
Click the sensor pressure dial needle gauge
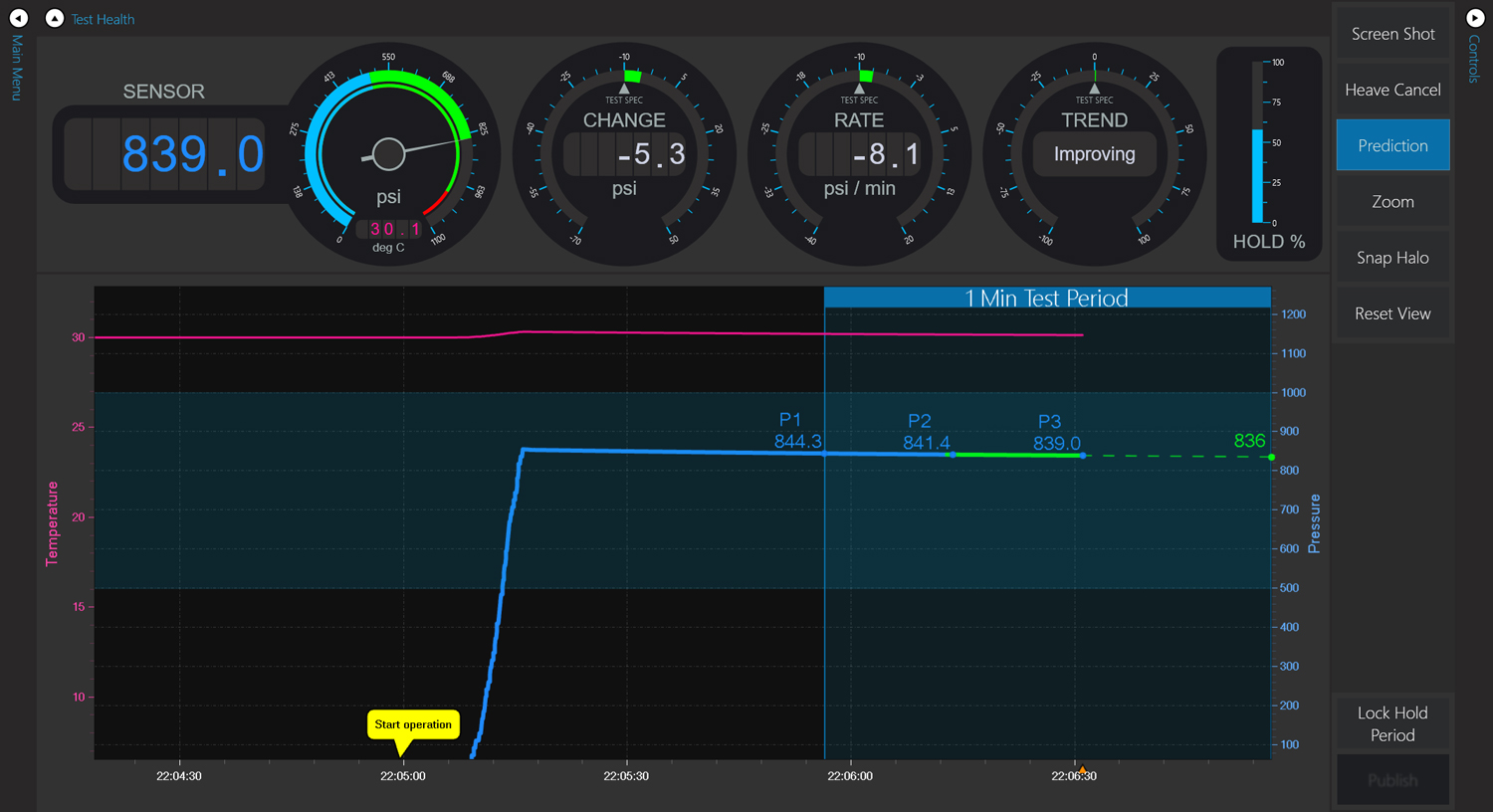tap(388, 154)
